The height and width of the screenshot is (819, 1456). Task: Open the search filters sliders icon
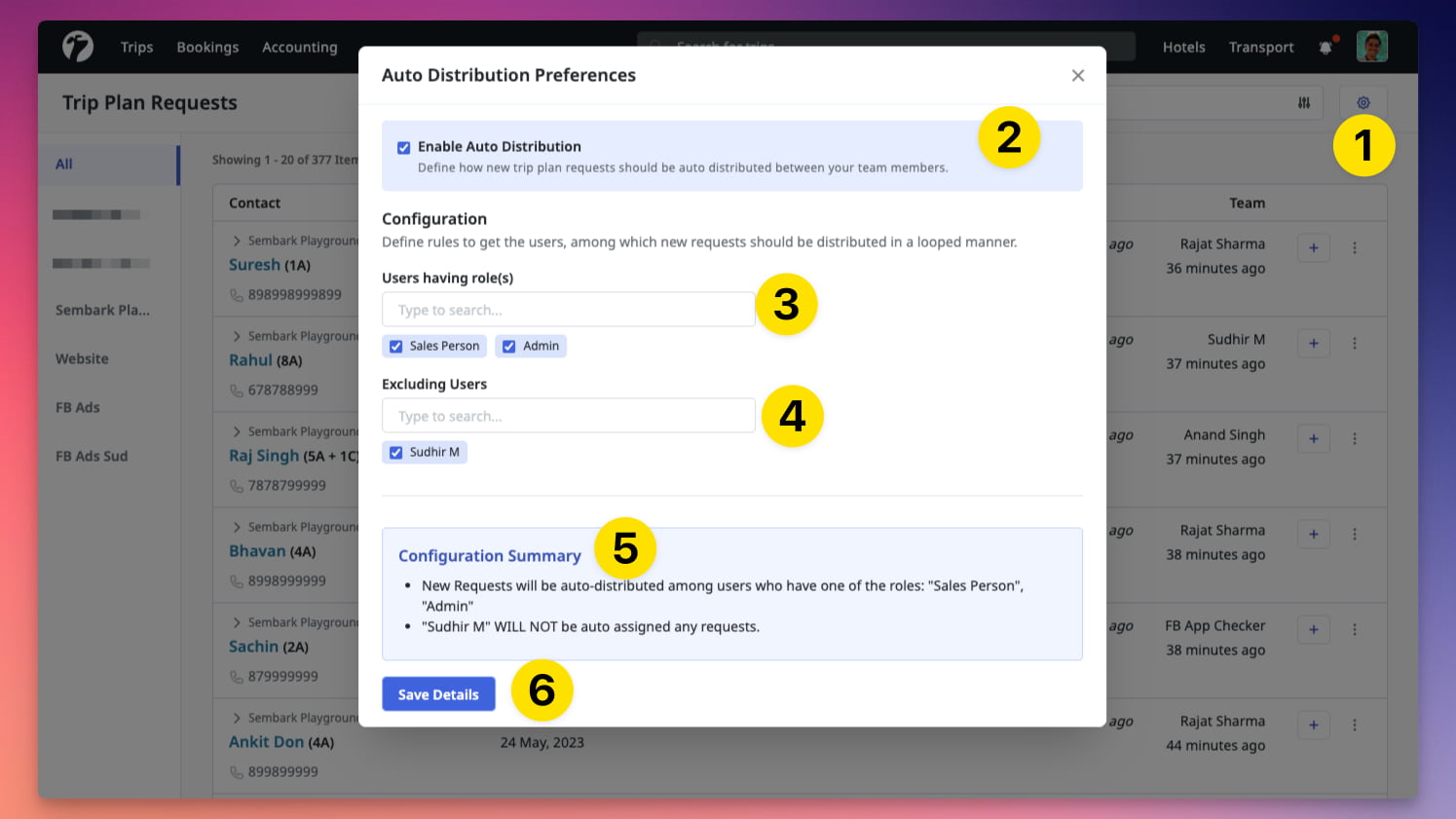pos(1304,102)
